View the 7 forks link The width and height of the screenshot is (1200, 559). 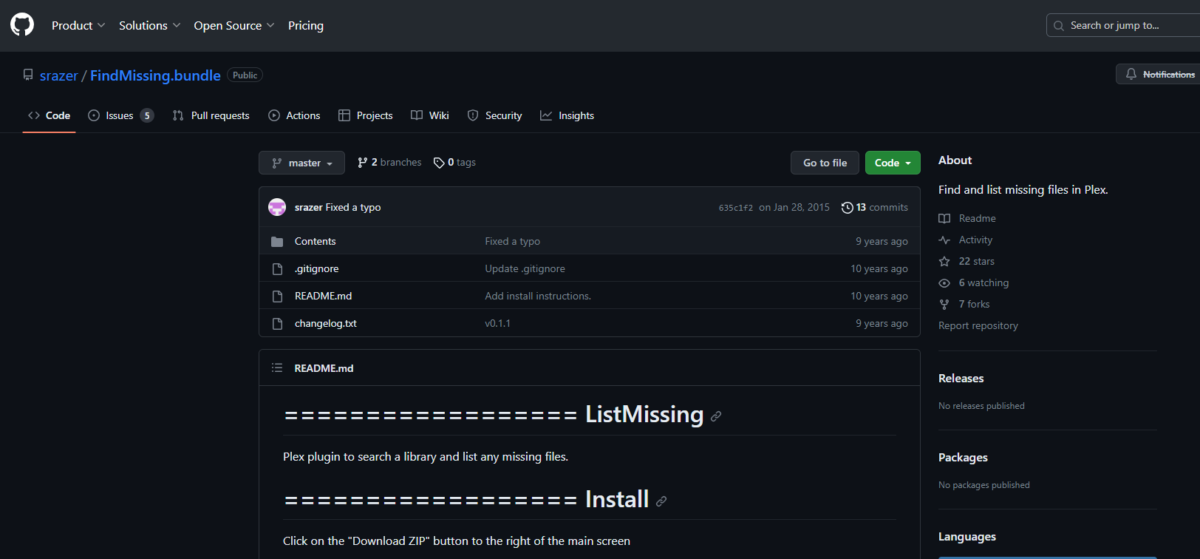pos(964,304)
